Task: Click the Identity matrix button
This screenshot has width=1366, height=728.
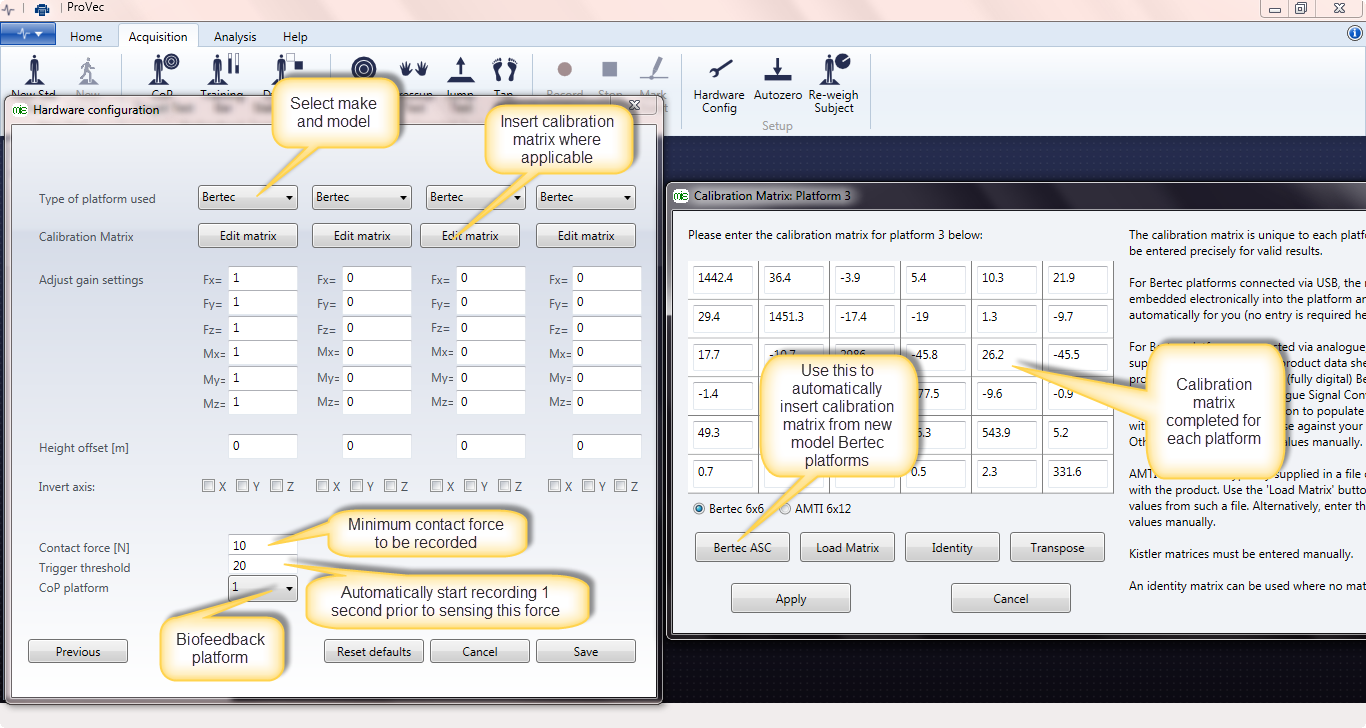Action: point(952,547)
